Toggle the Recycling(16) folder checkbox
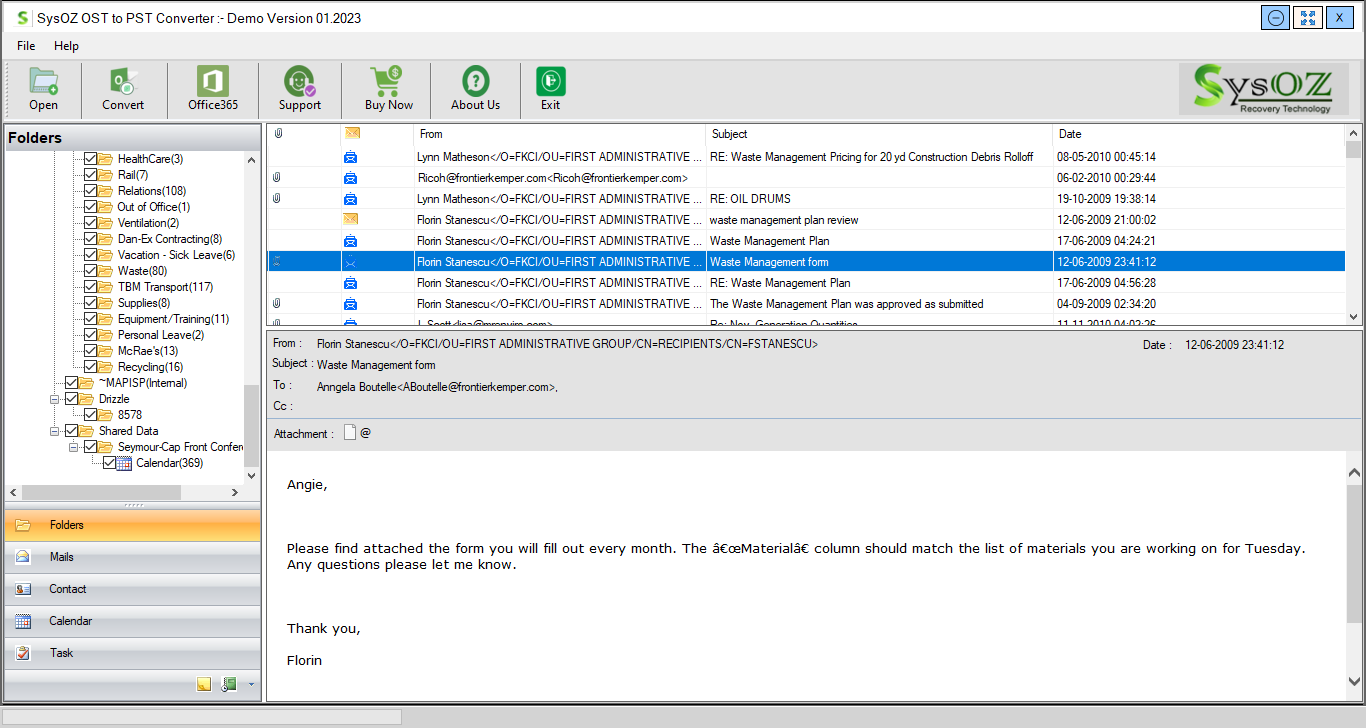 pyautogui.click(x=91, y=367)
